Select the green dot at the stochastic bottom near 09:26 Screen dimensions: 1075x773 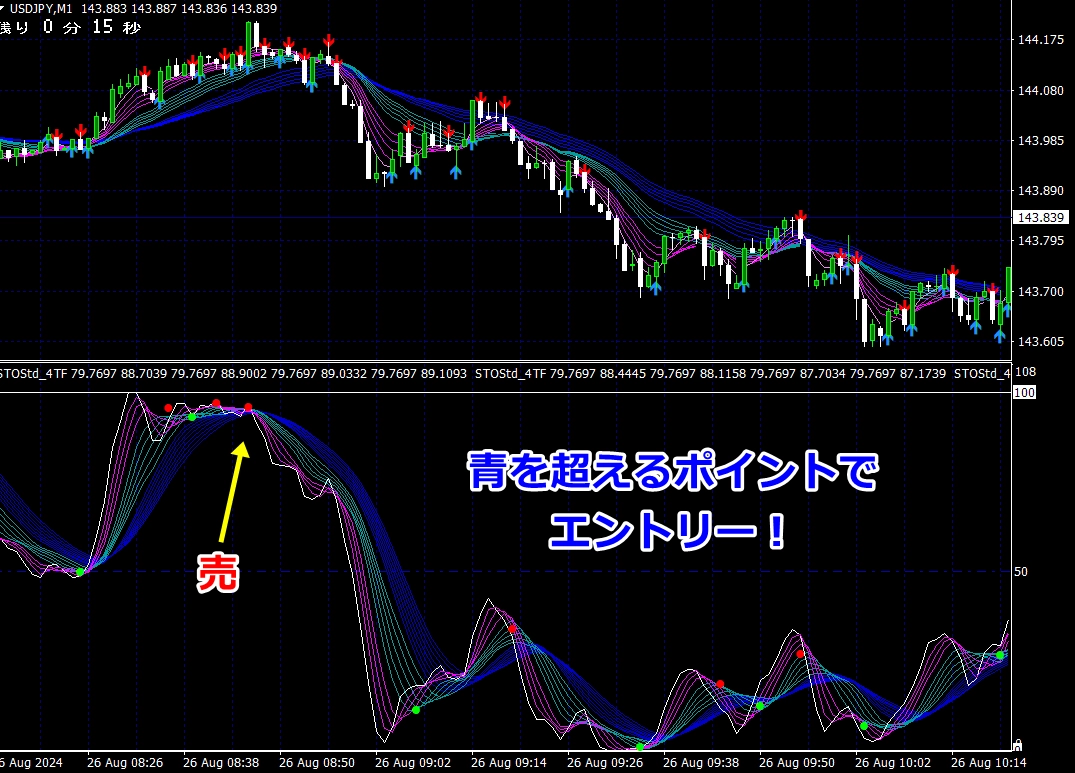[x=640, y=747]
